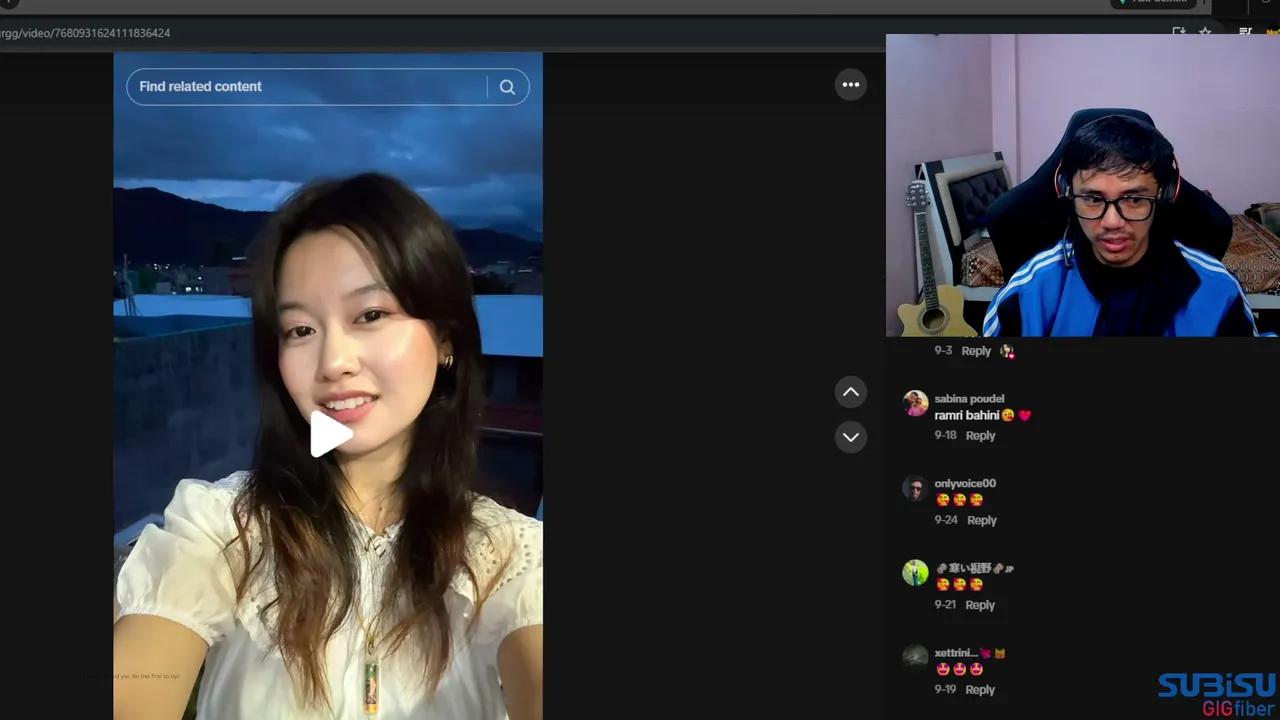Open onlyvoice00's profile avatar
This screenshot has width=1280, height=720.
(x=915, y=488)
